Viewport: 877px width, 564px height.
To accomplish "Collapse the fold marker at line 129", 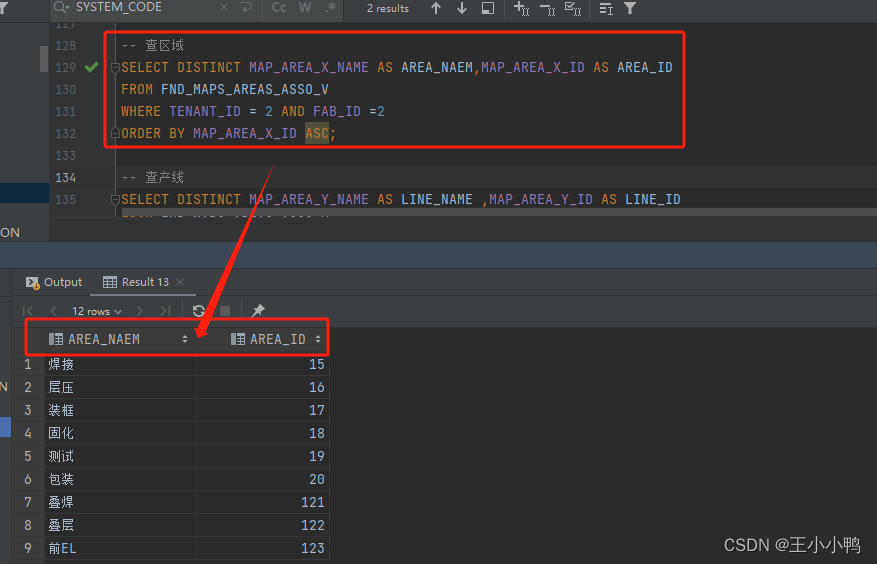I will (115, 68).
